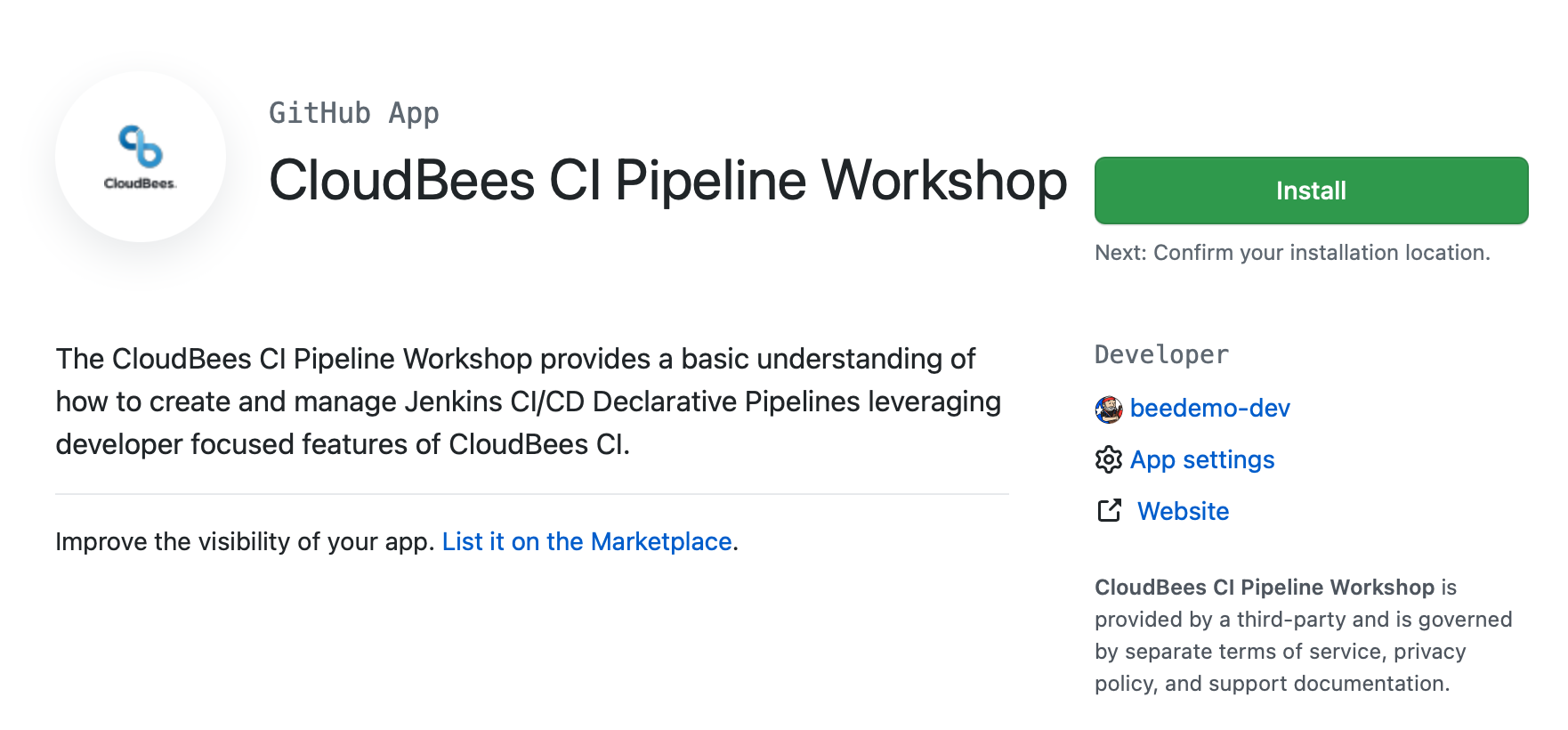
Task: Select the CloudBees CI Pipeline Workshop heading
Action: pyautogui.click(x=667, y=181)
